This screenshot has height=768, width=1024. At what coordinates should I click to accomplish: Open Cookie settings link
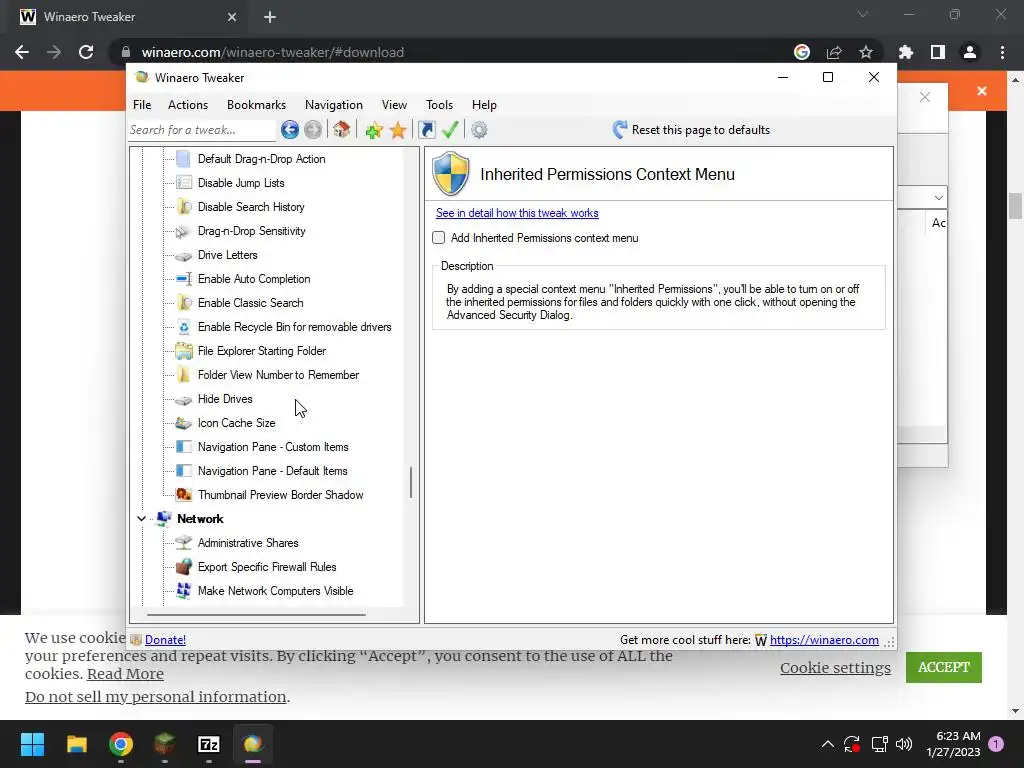[x=835, y=668]
